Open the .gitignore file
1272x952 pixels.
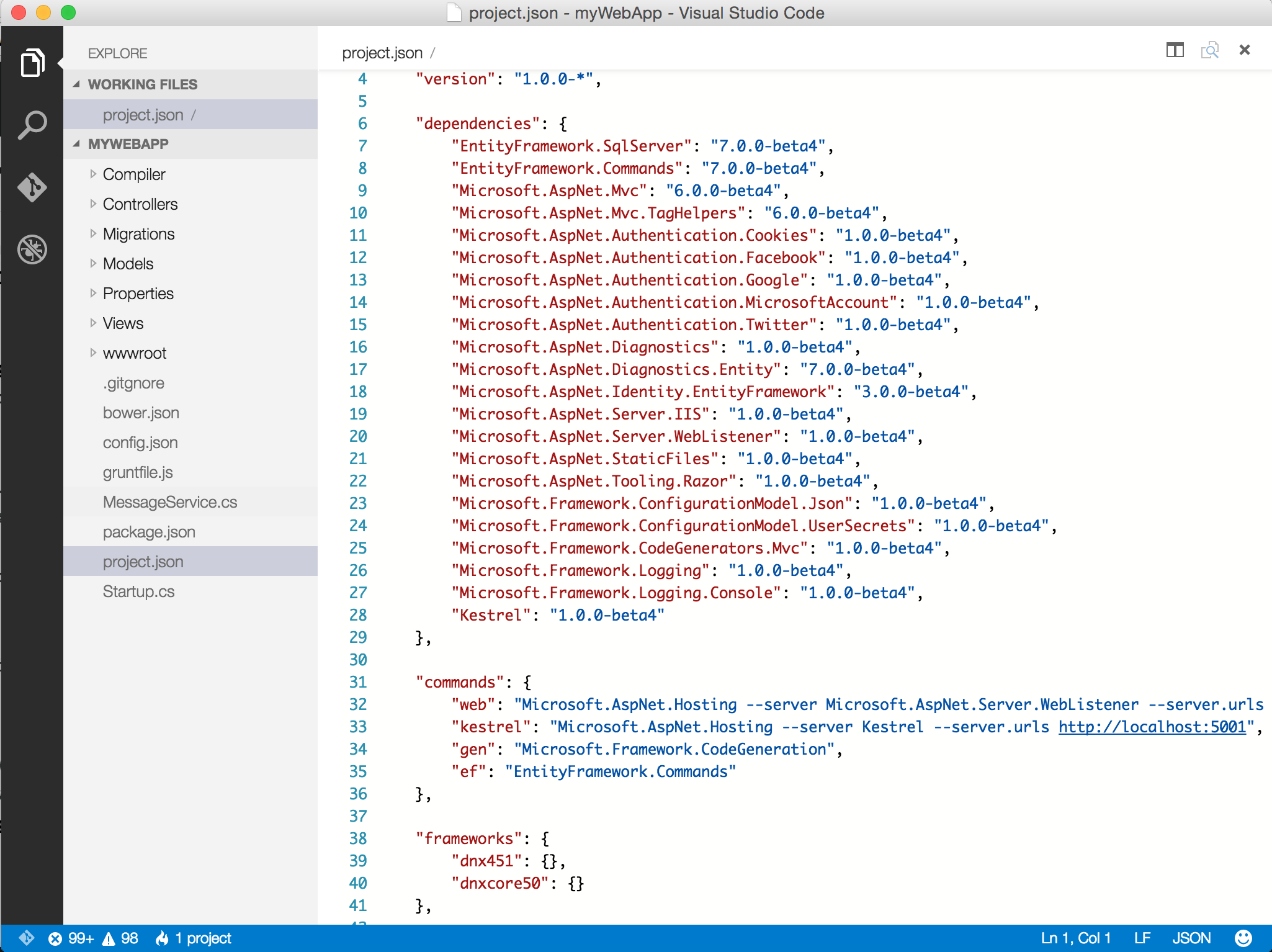click(190, 383)
